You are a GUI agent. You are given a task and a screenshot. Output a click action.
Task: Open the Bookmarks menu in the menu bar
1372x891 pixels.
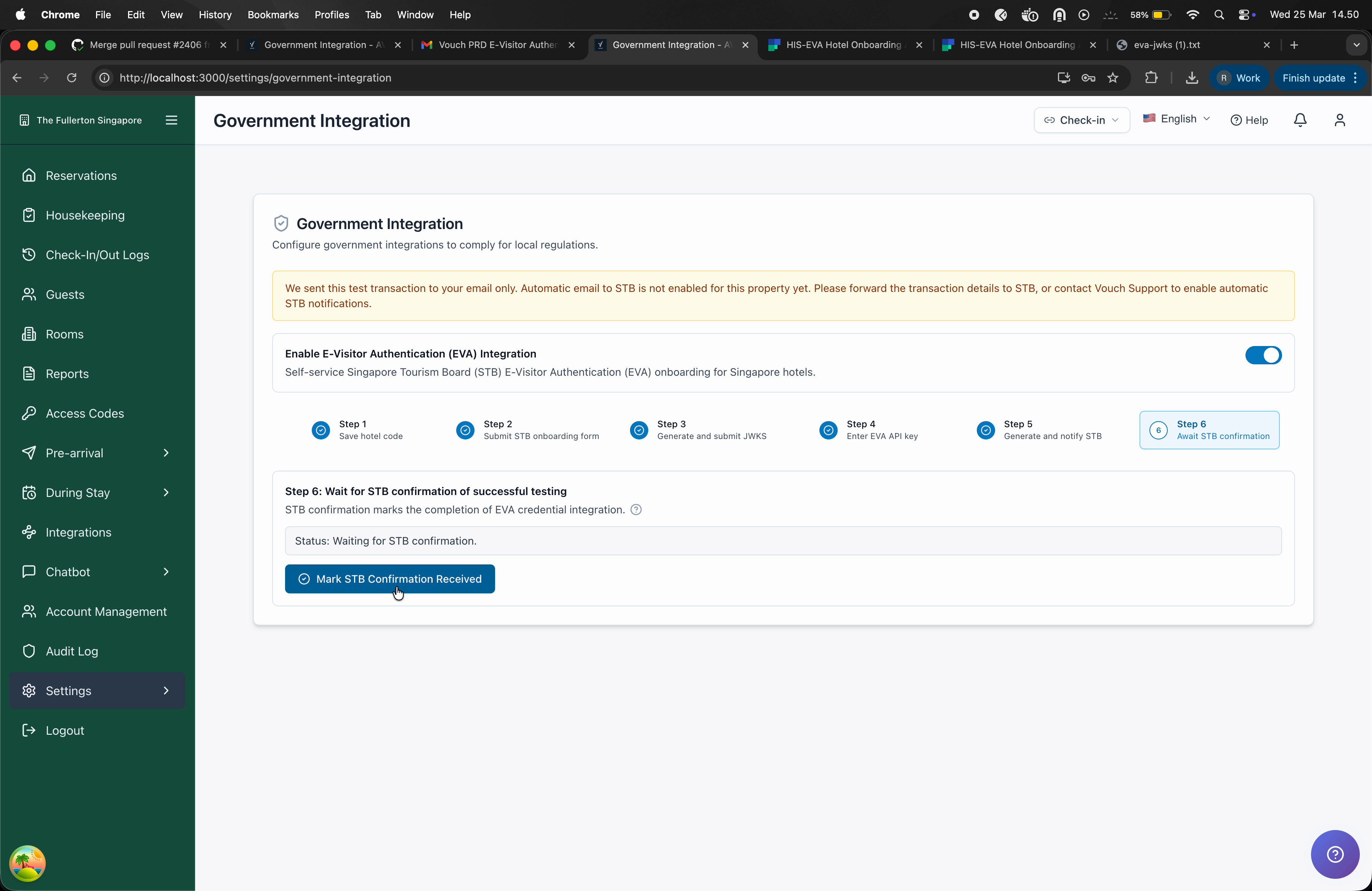272,14
